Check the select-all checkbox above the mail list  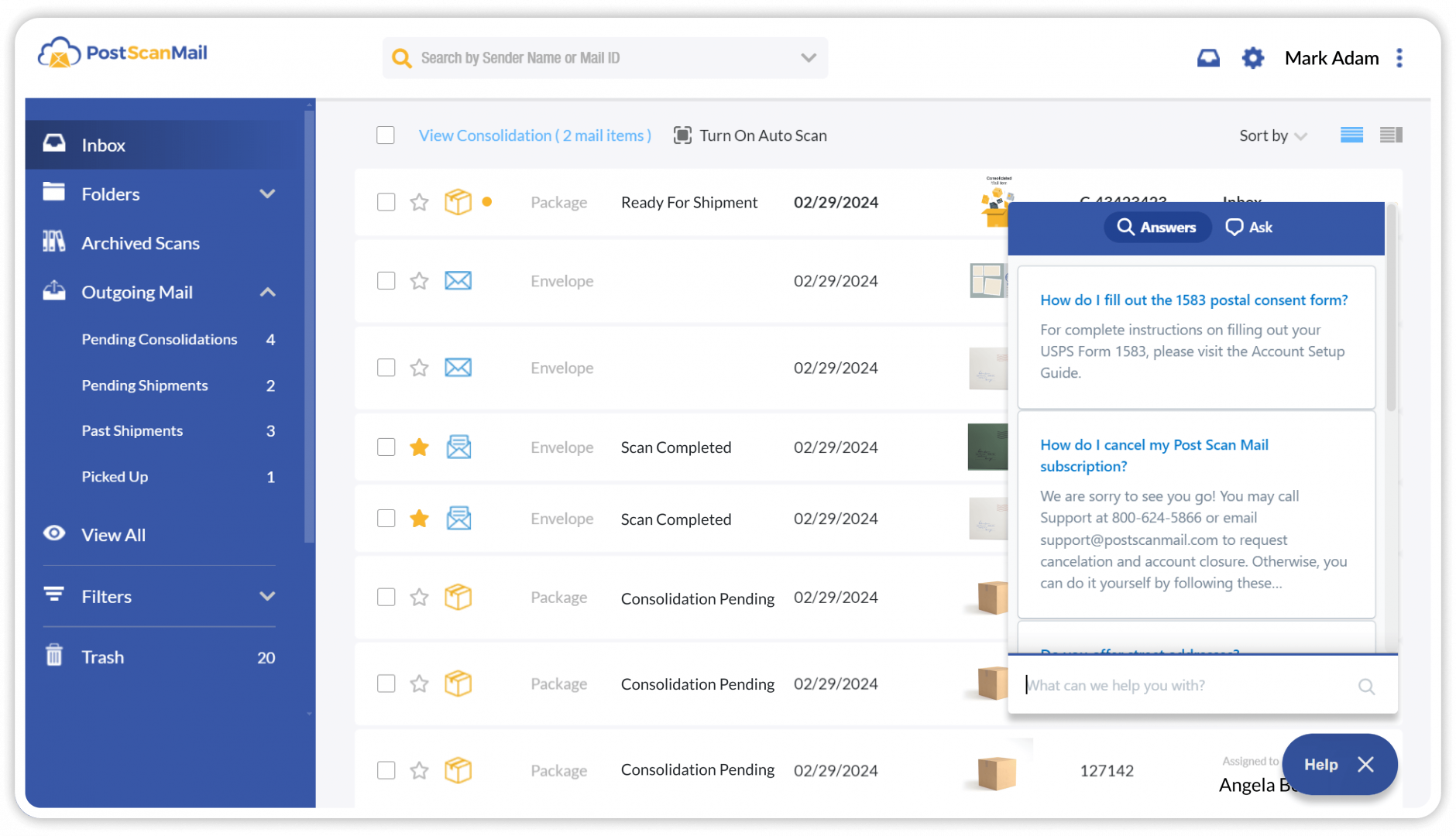click(x=386, y=135)
